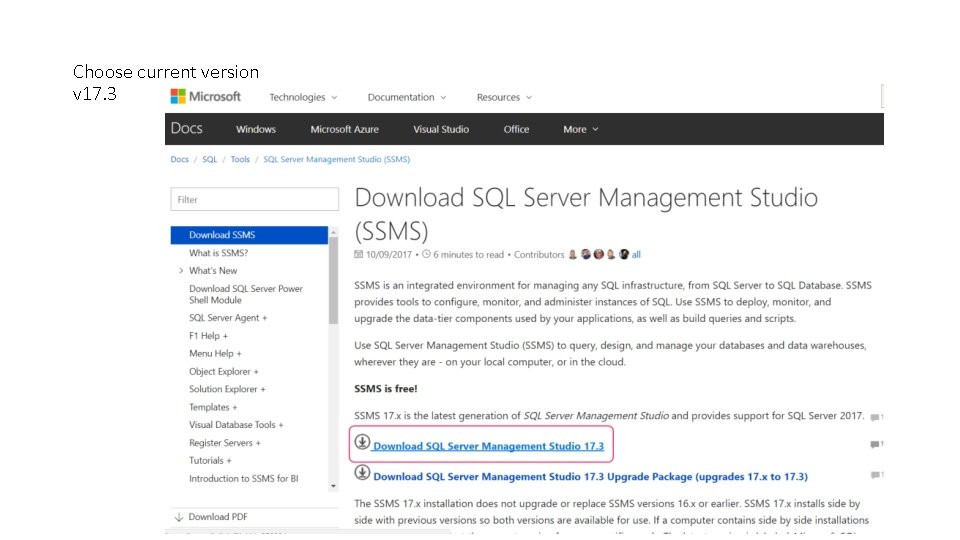
Task: Open the Resources dropdown
Action: [x=504, y=97]
